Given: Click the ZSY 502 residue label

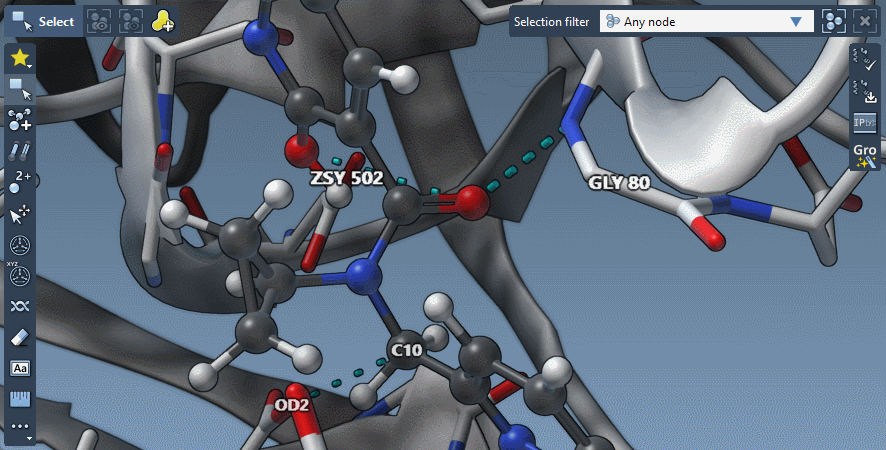Looking at the screenshot, I should [344, 180].
